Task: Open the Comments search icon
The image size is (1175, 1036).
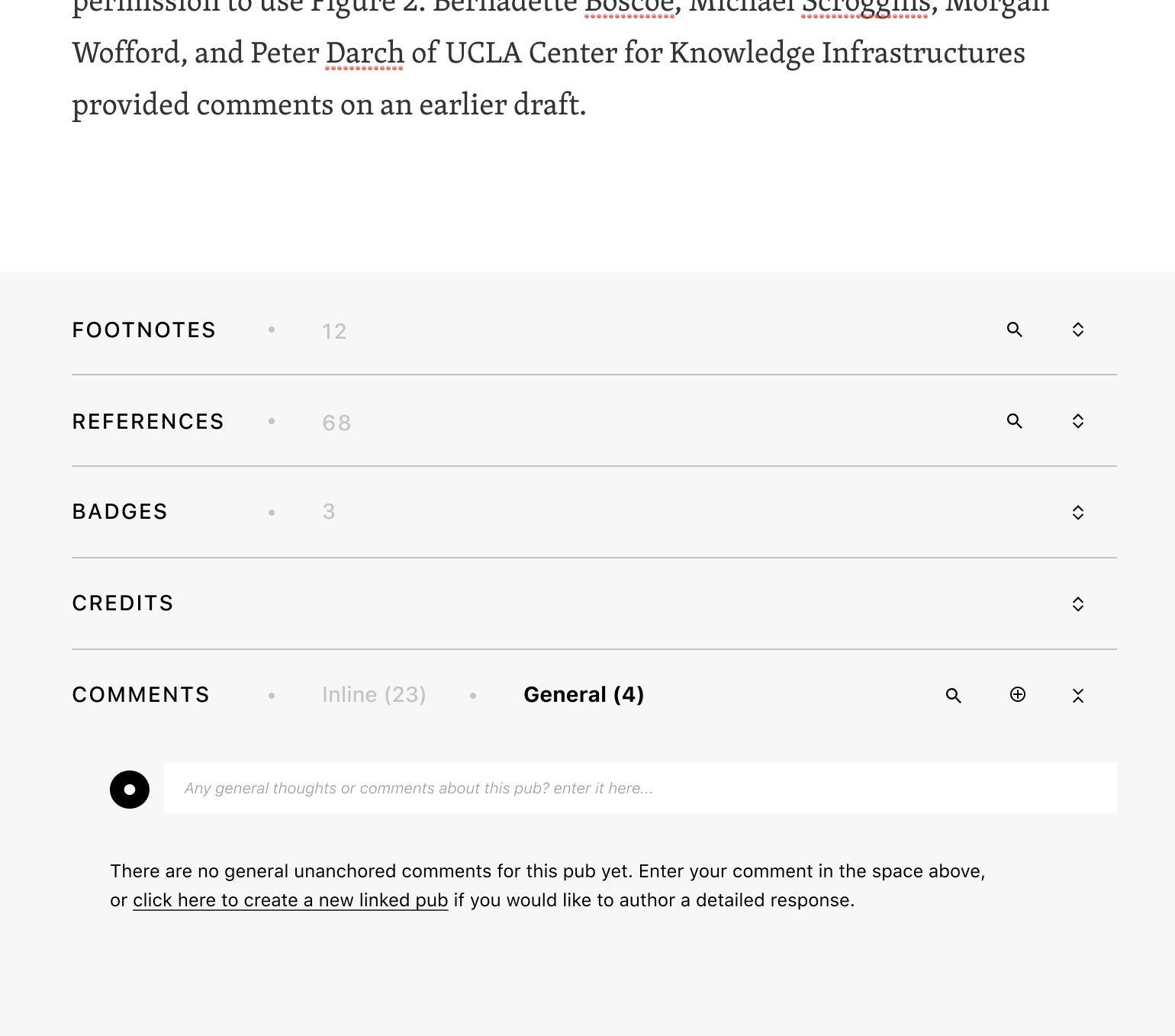Action: [953, 695]
